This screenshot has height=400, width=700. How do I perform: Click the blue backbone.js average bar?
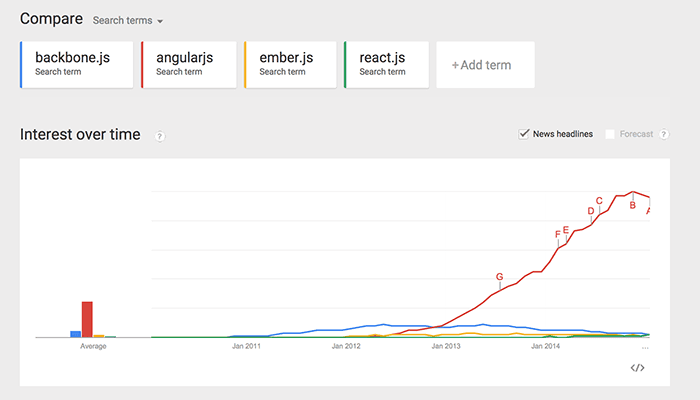(x=75, y=334)
